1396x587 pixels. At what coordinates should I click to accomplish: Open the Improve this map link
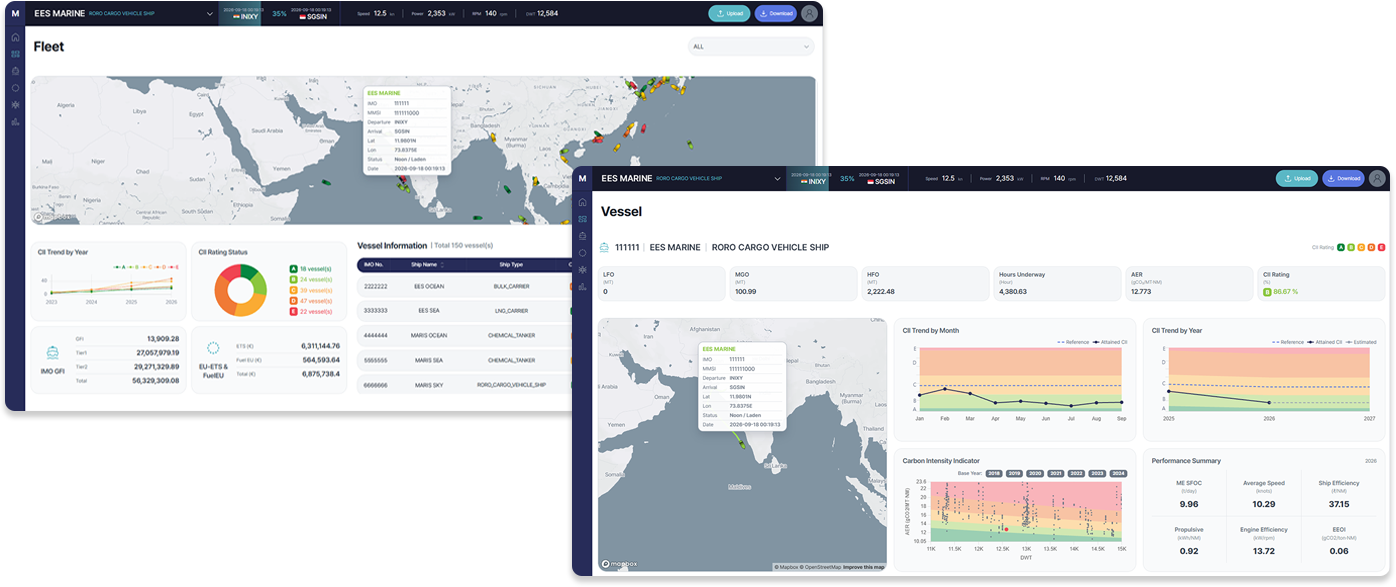coord(863,567)
